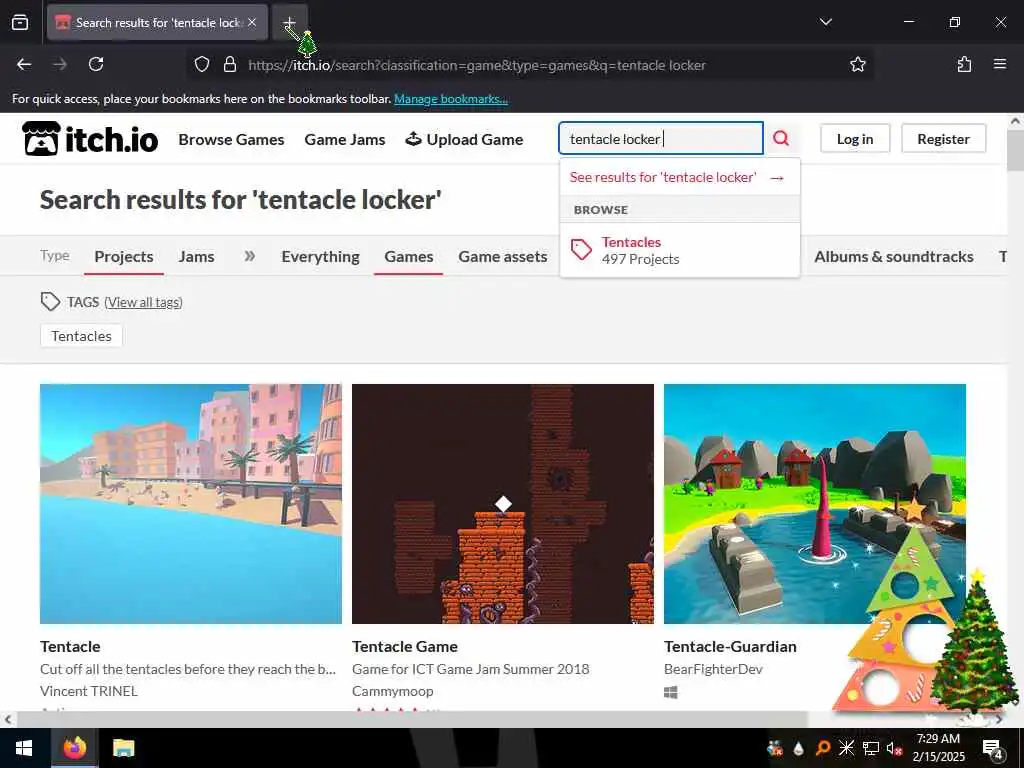Open Tentacles 497 Projects suggestion
The image size is (1024, 768).
[679, 250]
